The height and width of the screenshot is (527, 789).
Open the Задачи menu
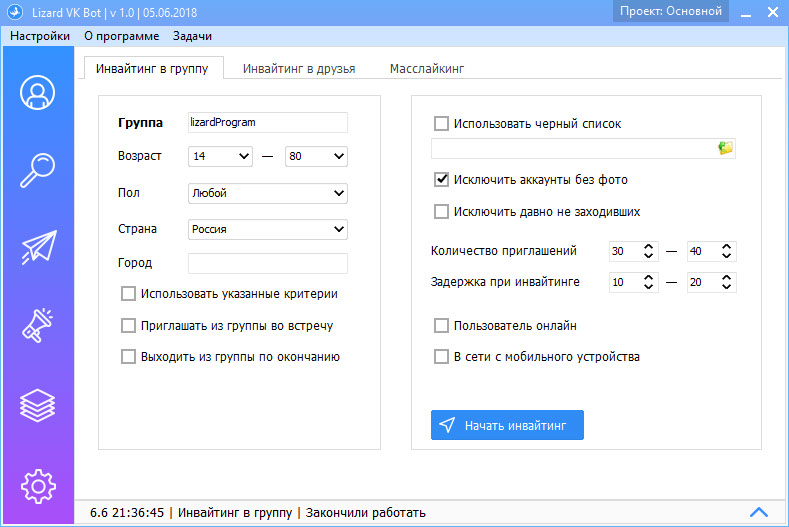191,36
